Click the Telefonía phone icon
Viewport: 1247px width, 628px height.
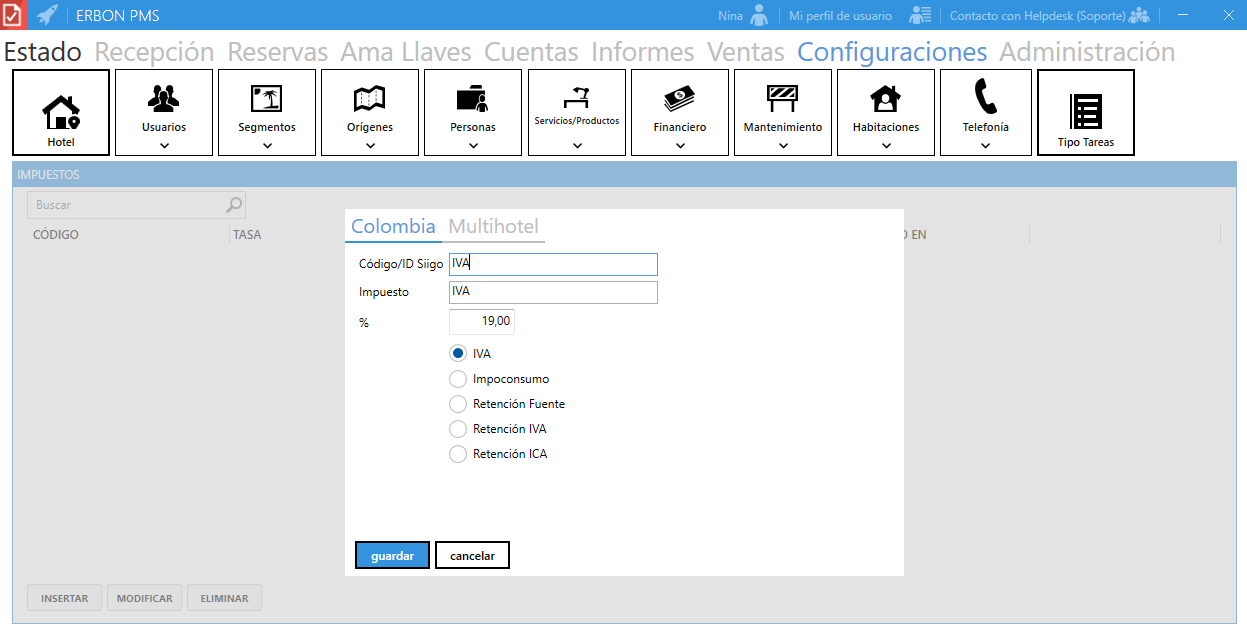point(985,97)
